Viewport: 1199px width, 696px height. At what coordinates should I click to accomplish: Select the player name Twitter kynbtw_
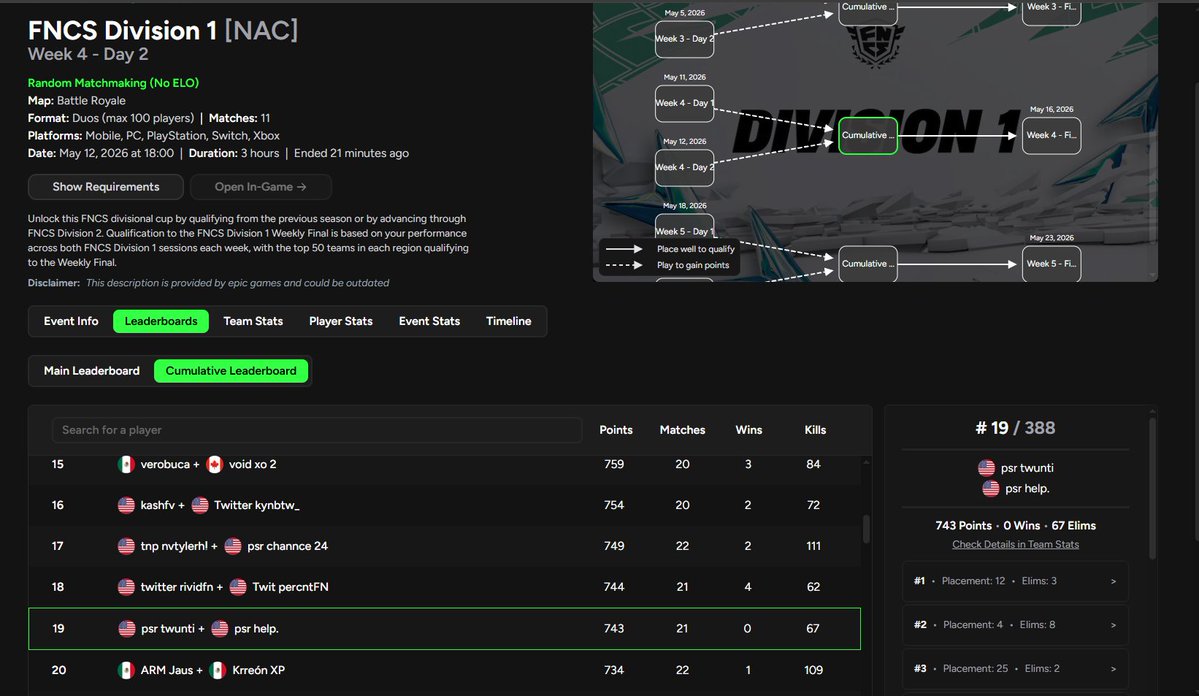256,505
